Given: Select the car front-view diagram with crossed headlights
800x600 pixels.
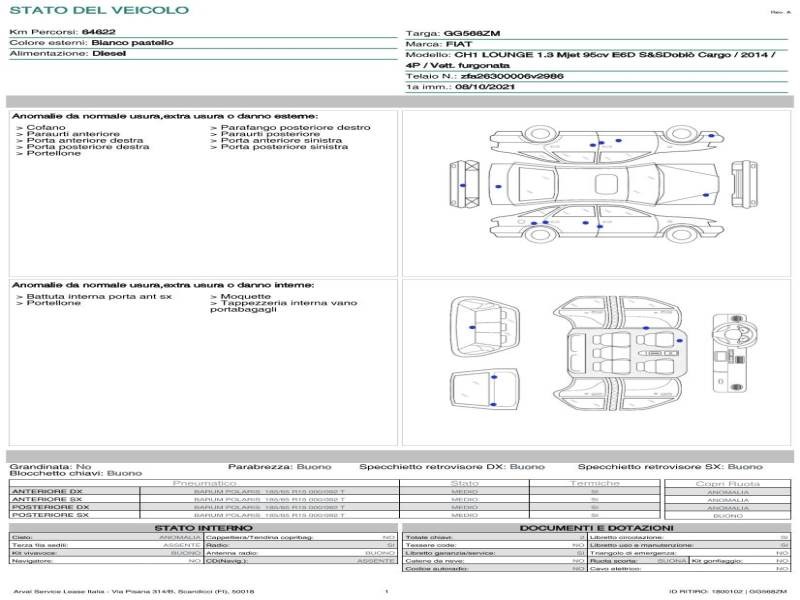Looking at the screenshot, I should coord(464,184).
